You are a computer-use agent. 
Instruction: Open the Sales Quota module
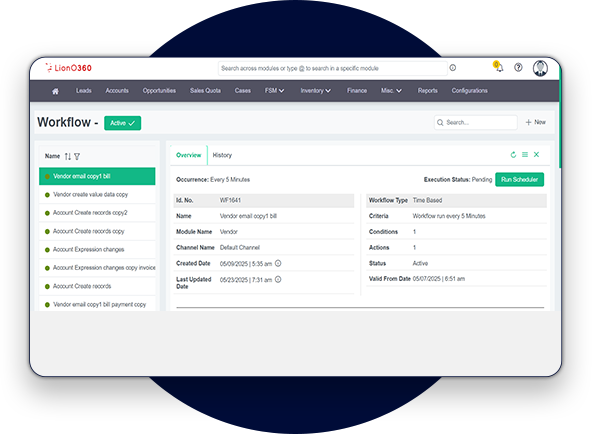(205, 91)
